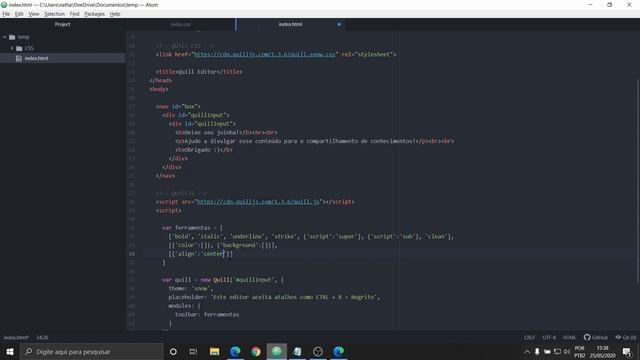640x360 pixels.
Task: Open the notepad-style app on taskbar
Action: point(298,351)
